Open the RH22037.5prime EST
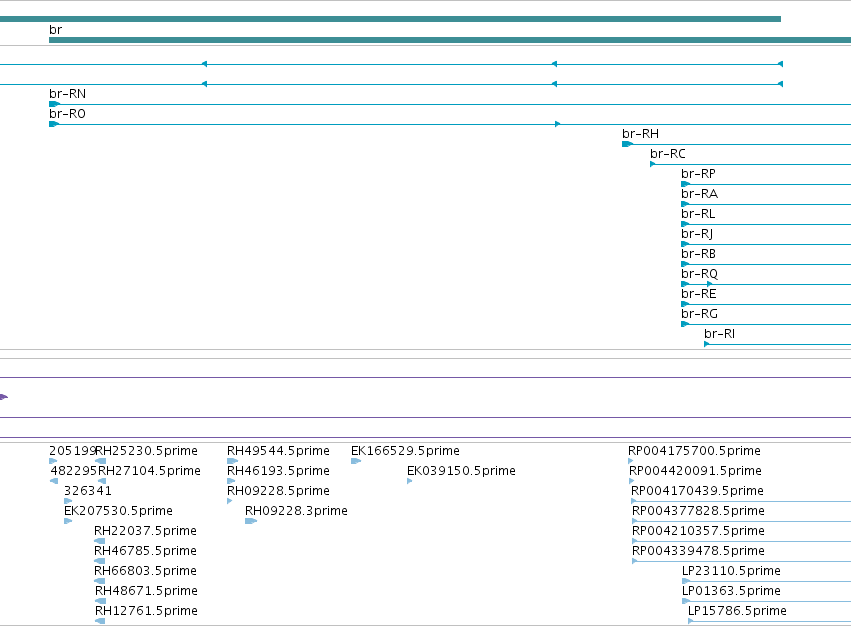 click(145, 531)
